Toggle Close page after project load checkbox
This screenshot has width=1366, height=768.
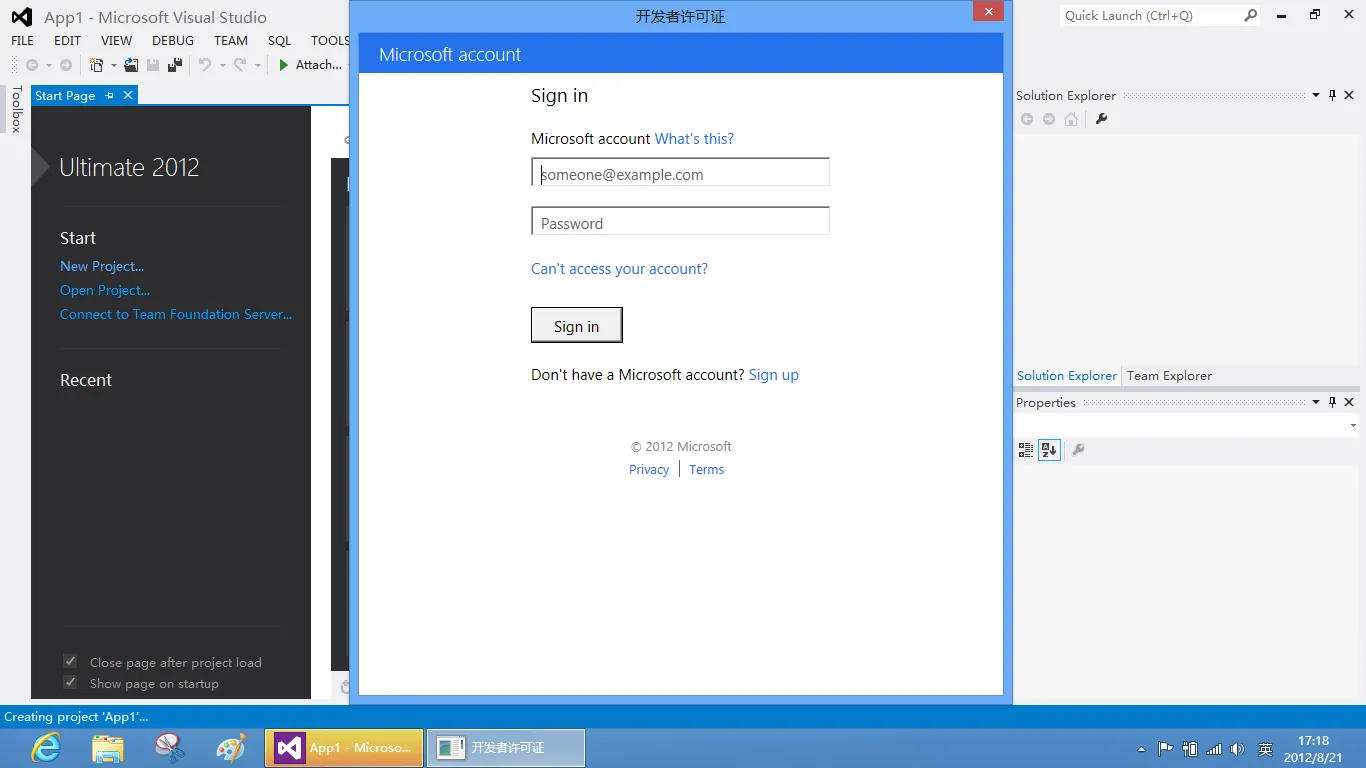click(70, 661)
